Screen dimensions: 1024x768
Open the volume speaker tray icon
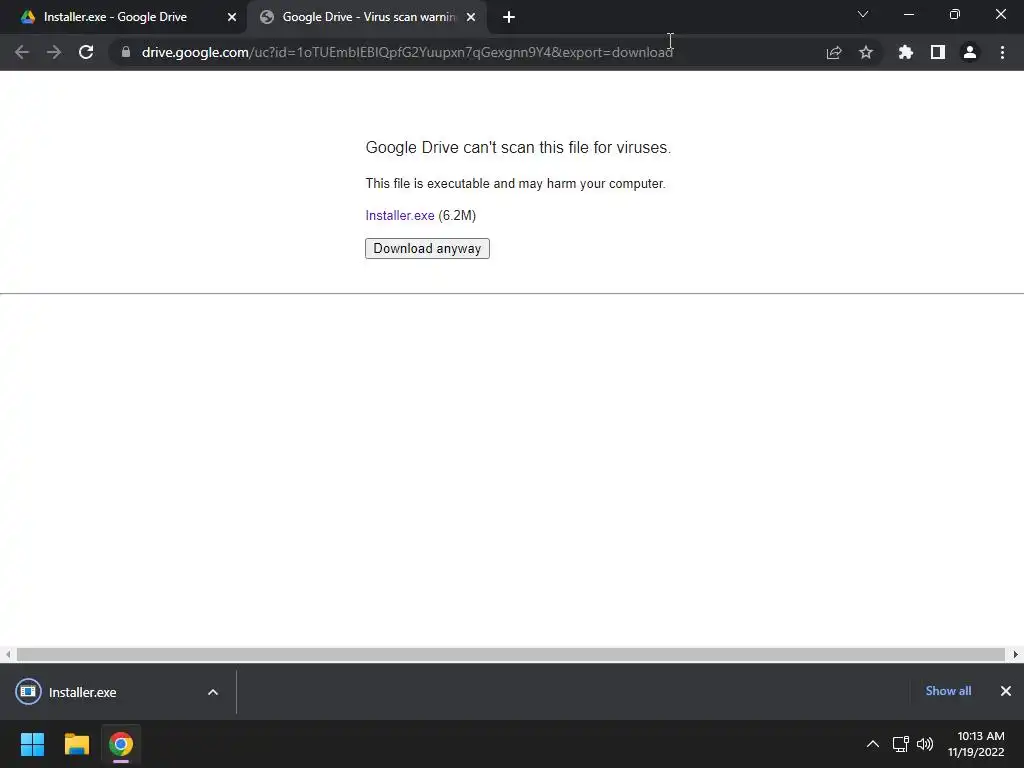pyautogui.click(x=925, y=744)
